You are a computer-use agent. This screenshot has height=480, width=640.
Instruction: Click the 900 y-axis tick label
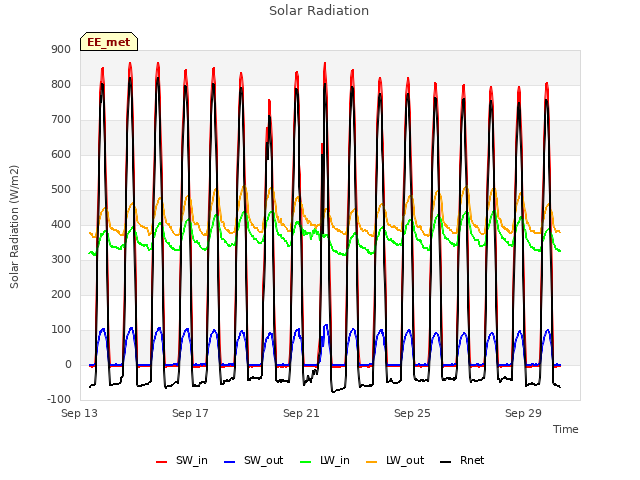61,49
